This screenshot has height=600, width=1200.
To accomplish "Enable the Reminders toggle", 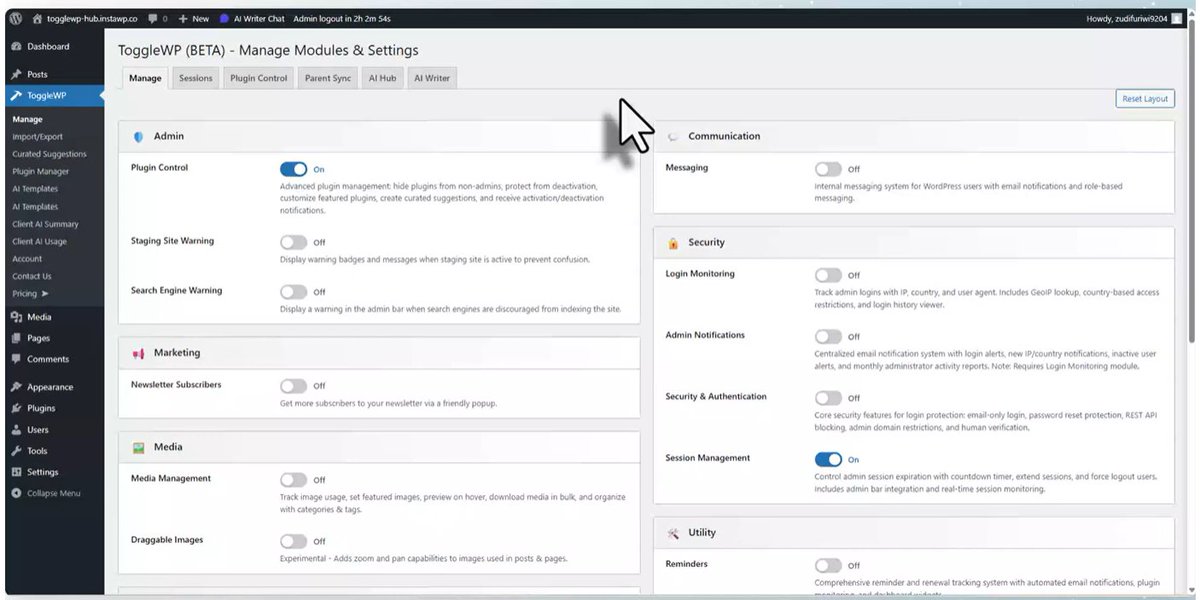I will [828, 565].
